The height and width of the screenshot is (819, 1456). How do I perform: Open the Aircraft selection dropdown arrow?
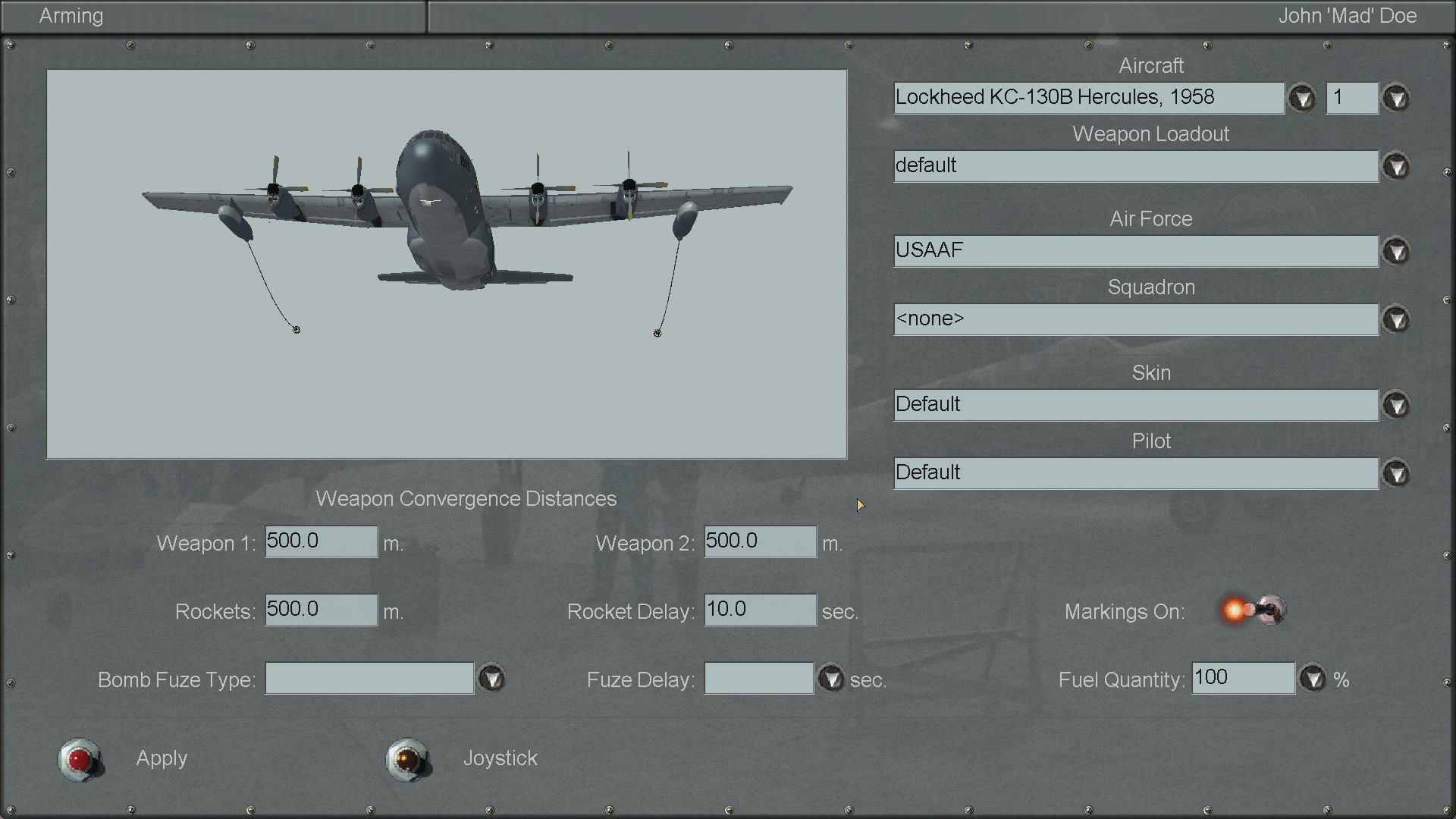click(x=1302, y=99)
